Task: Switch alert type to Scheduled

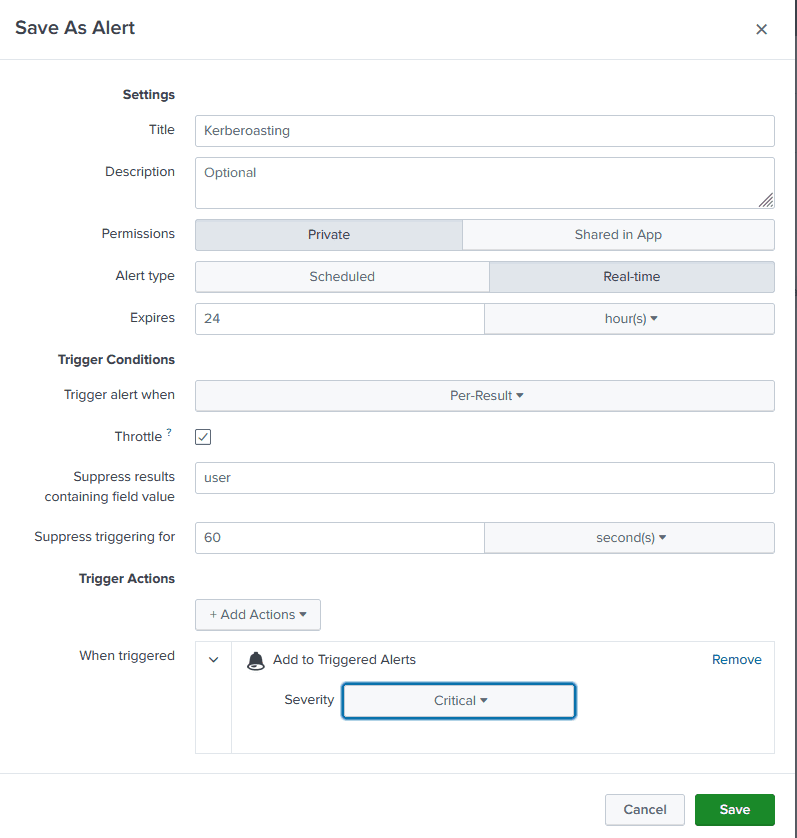Action: click(x=342, y=277)
